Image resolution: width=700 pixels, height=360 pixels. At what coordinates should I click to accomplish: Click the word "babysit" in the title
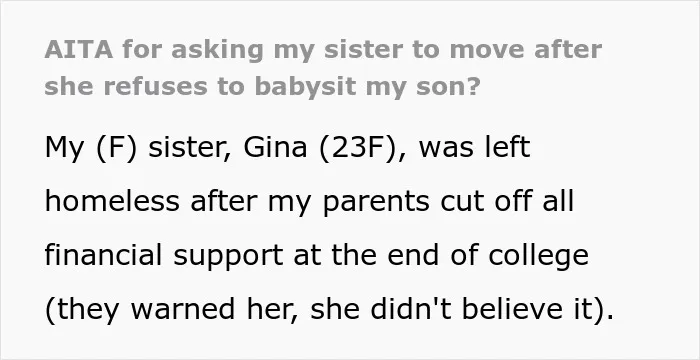305,87
